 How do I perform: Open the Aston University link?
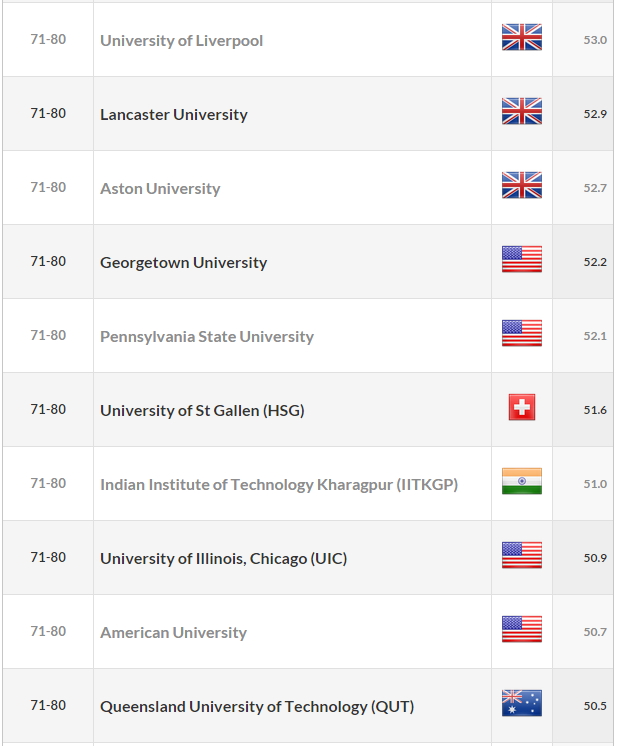click(x=160, y=188)
